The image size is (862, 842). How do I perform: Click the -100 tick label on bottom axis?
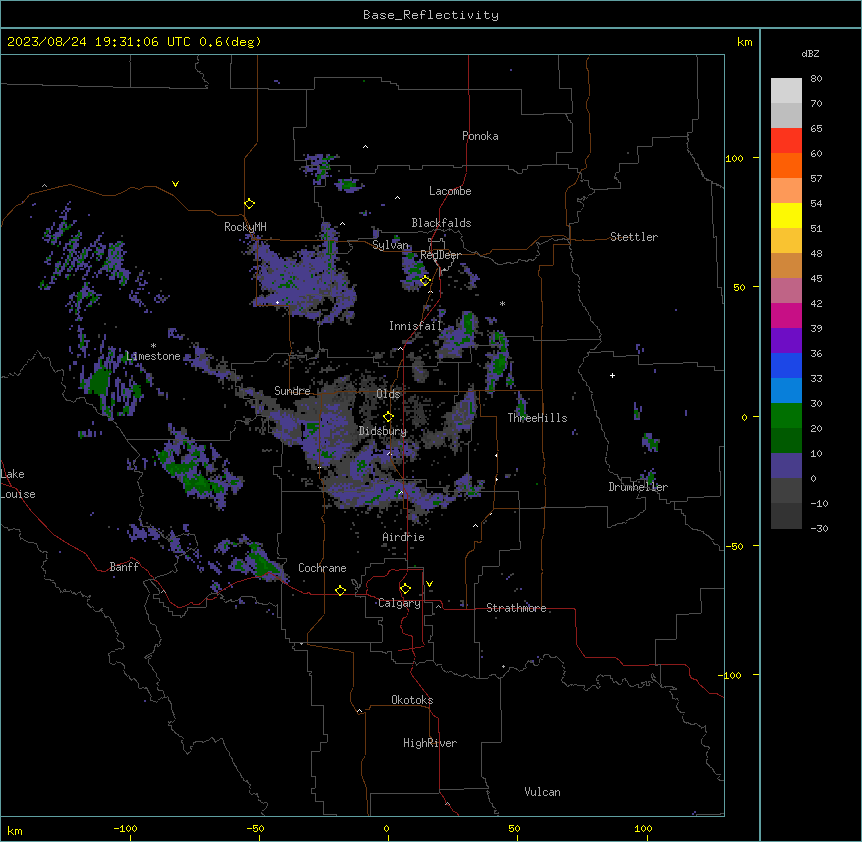[125, 829]
